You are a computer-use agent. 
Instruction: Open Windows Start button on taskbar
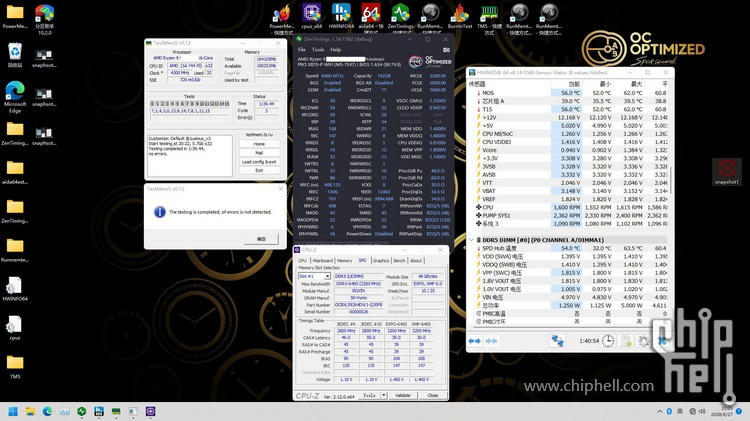pos(13,411)
